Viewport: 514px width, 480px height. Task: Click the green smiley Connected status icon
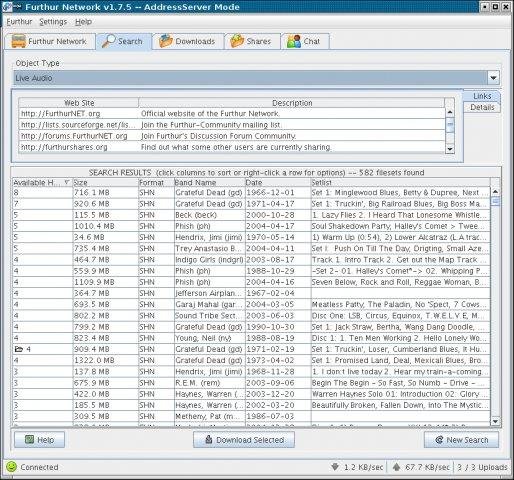tap(11, 466)
